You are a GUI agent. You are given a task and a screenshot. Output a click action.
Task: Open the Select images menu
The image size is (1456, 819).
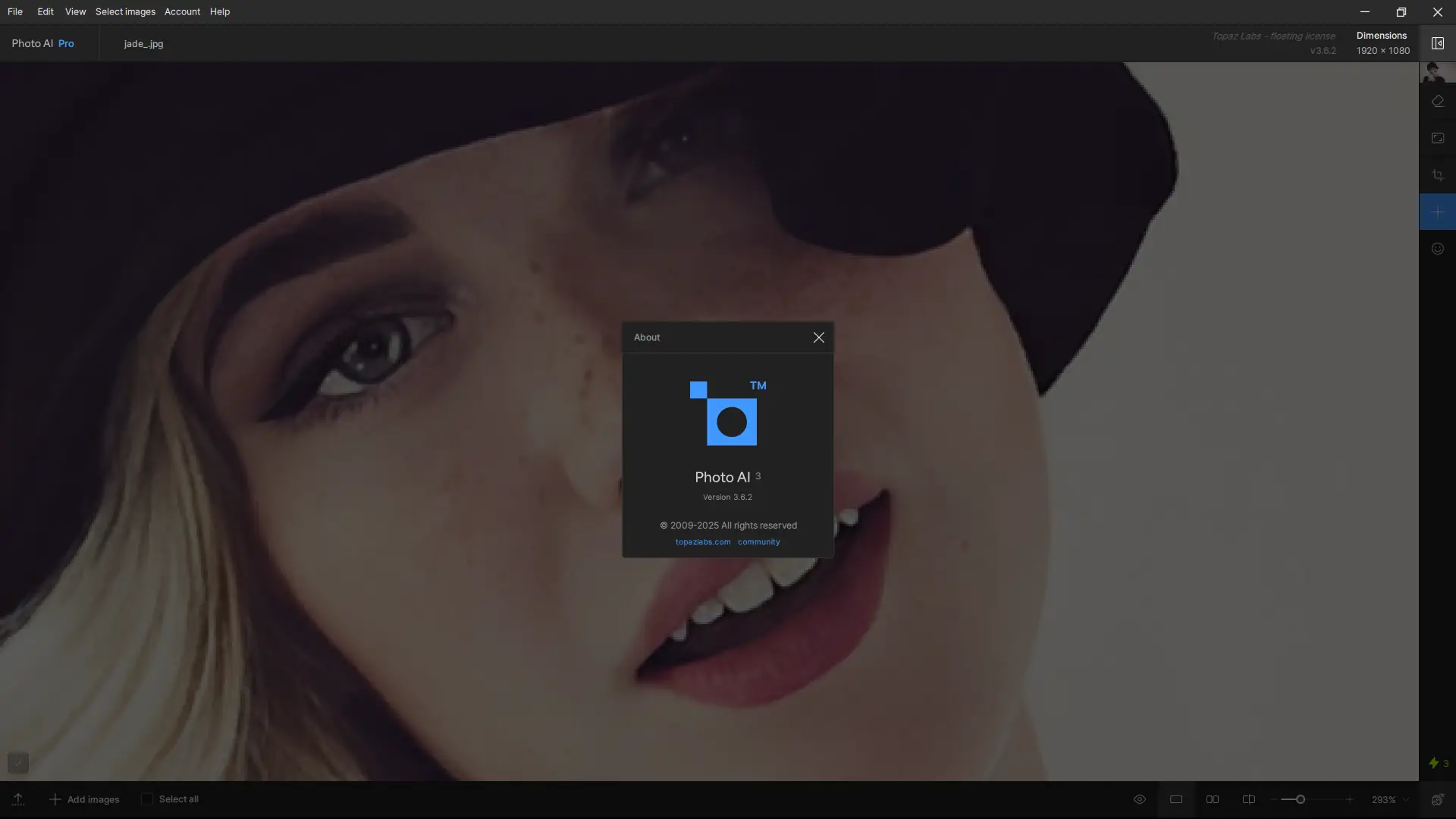click(x=125, y=11)
